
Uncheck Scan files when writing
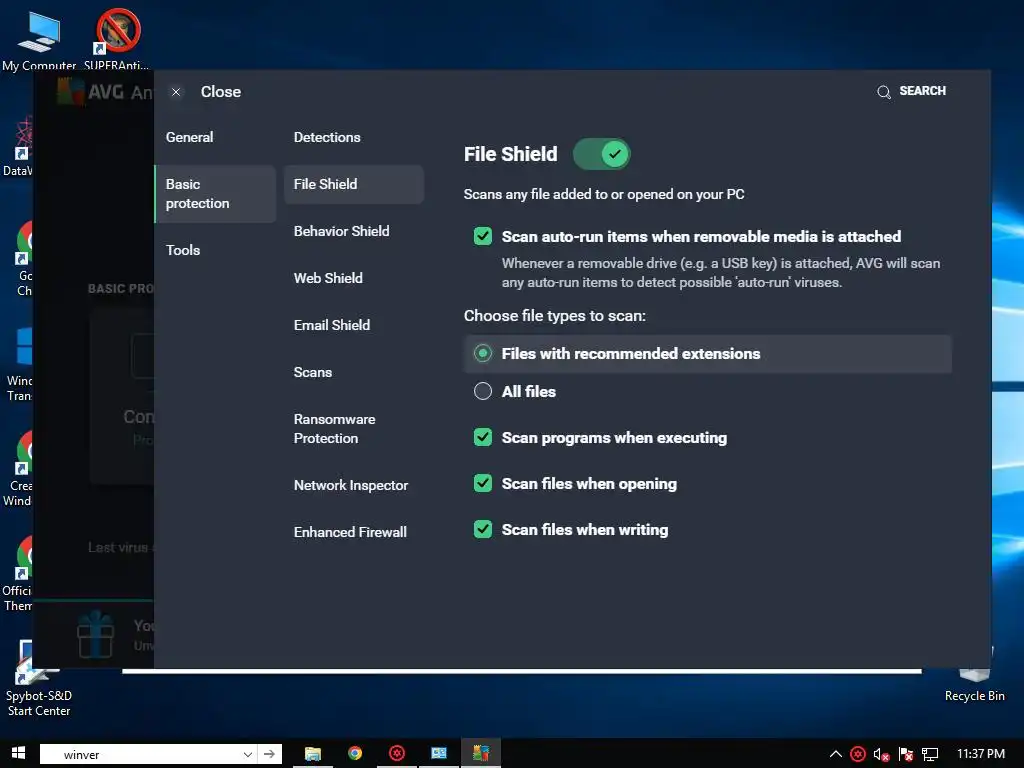tap(483, 529)
